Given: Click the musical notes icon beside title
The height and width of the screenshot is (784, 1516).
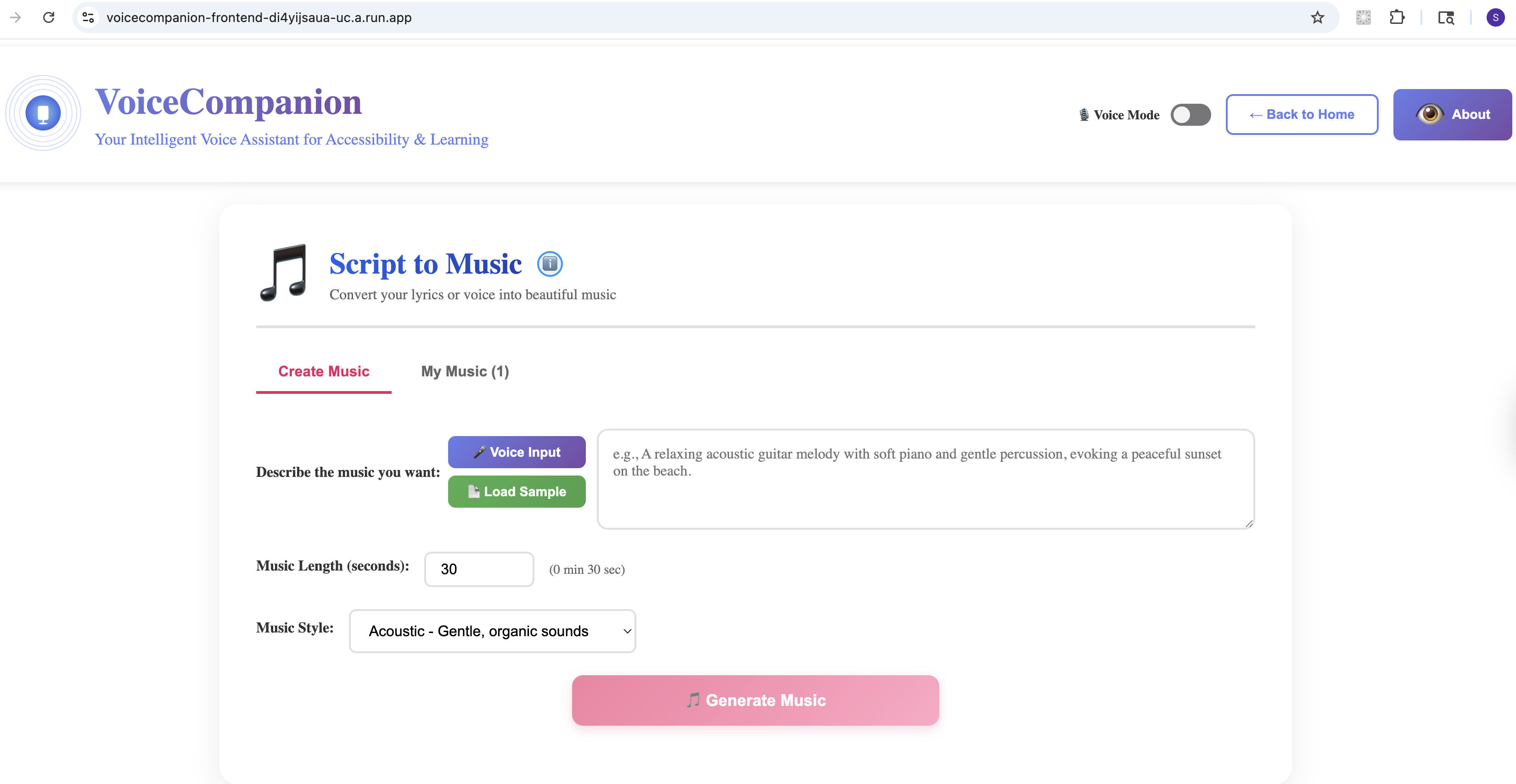Looking at the screenshot, I should tap(284, 273).
